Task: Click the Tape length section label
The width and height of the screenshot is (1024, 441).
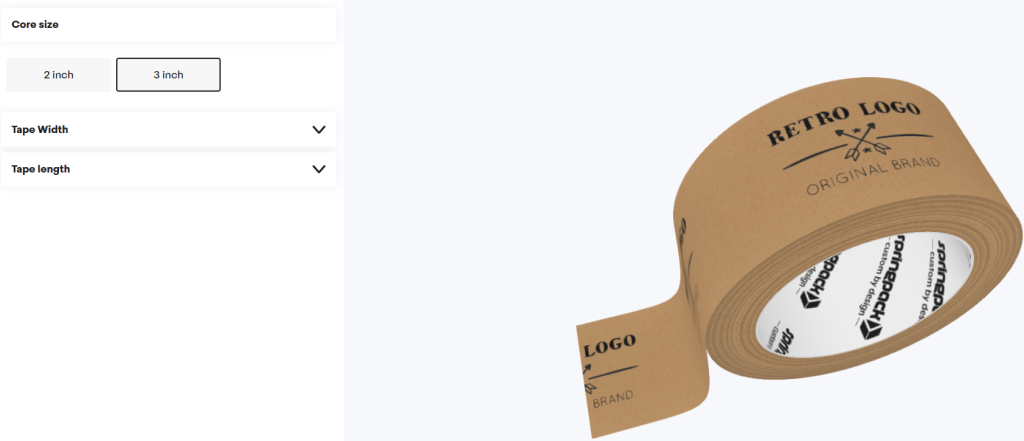Action: (40, 169)
